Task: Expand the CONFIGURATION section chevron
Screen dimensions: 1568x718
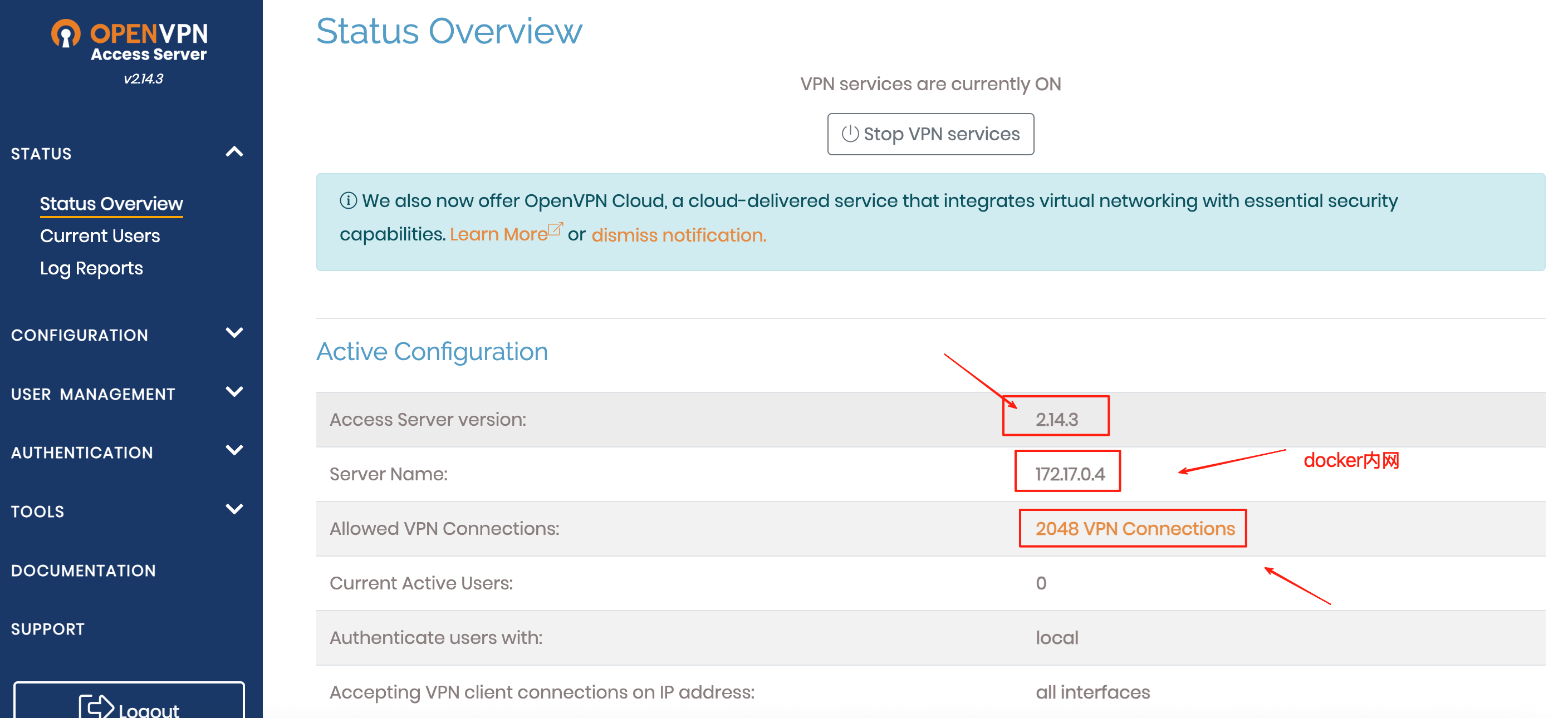Action: click(x=234, y=333)
